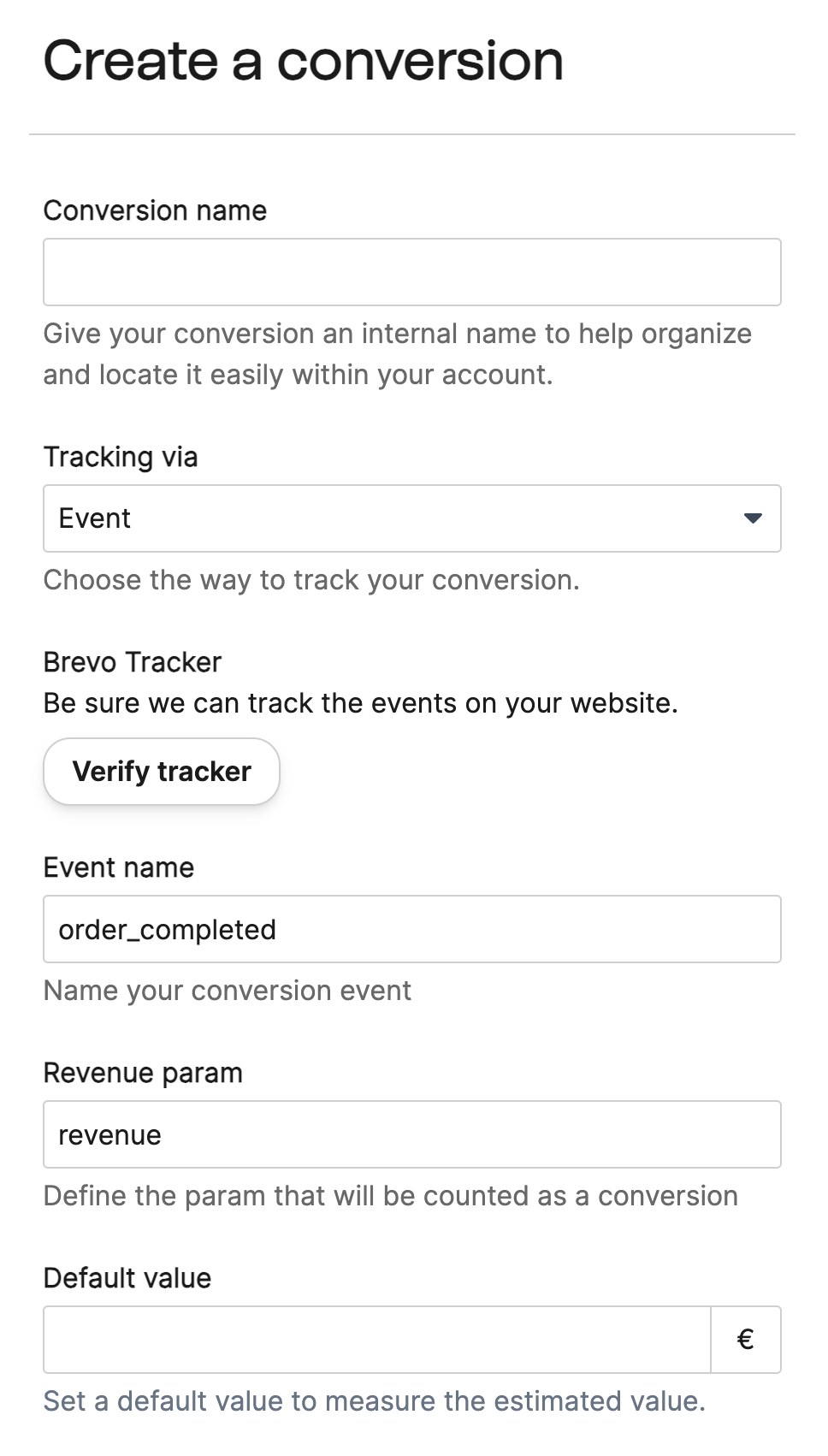Screen dimensions: 828x1456
Task: Select the order_completed event name text
Action: click(166, 929)
